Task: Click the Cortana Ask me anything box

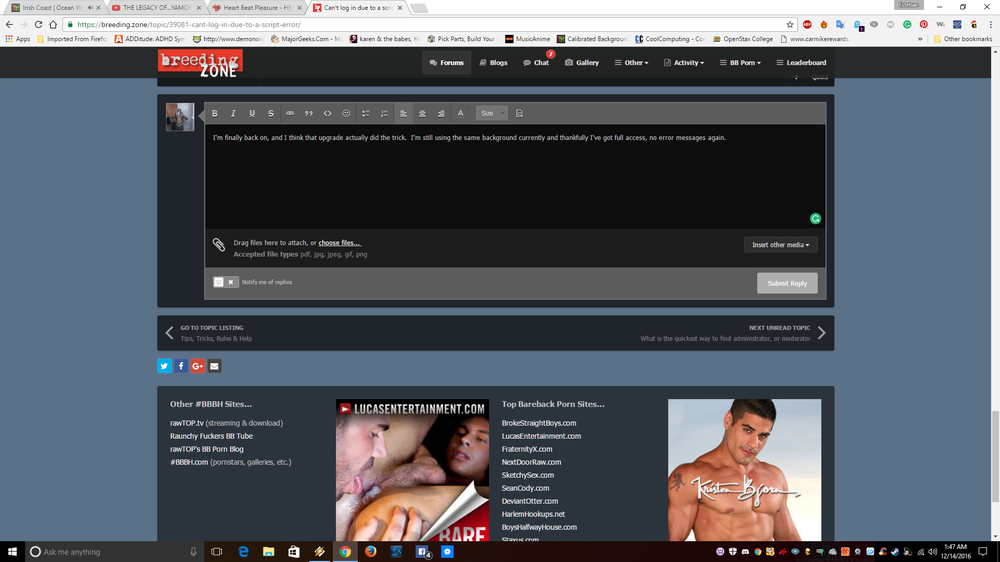Action: pyautogui.click(x=115, y=552)
